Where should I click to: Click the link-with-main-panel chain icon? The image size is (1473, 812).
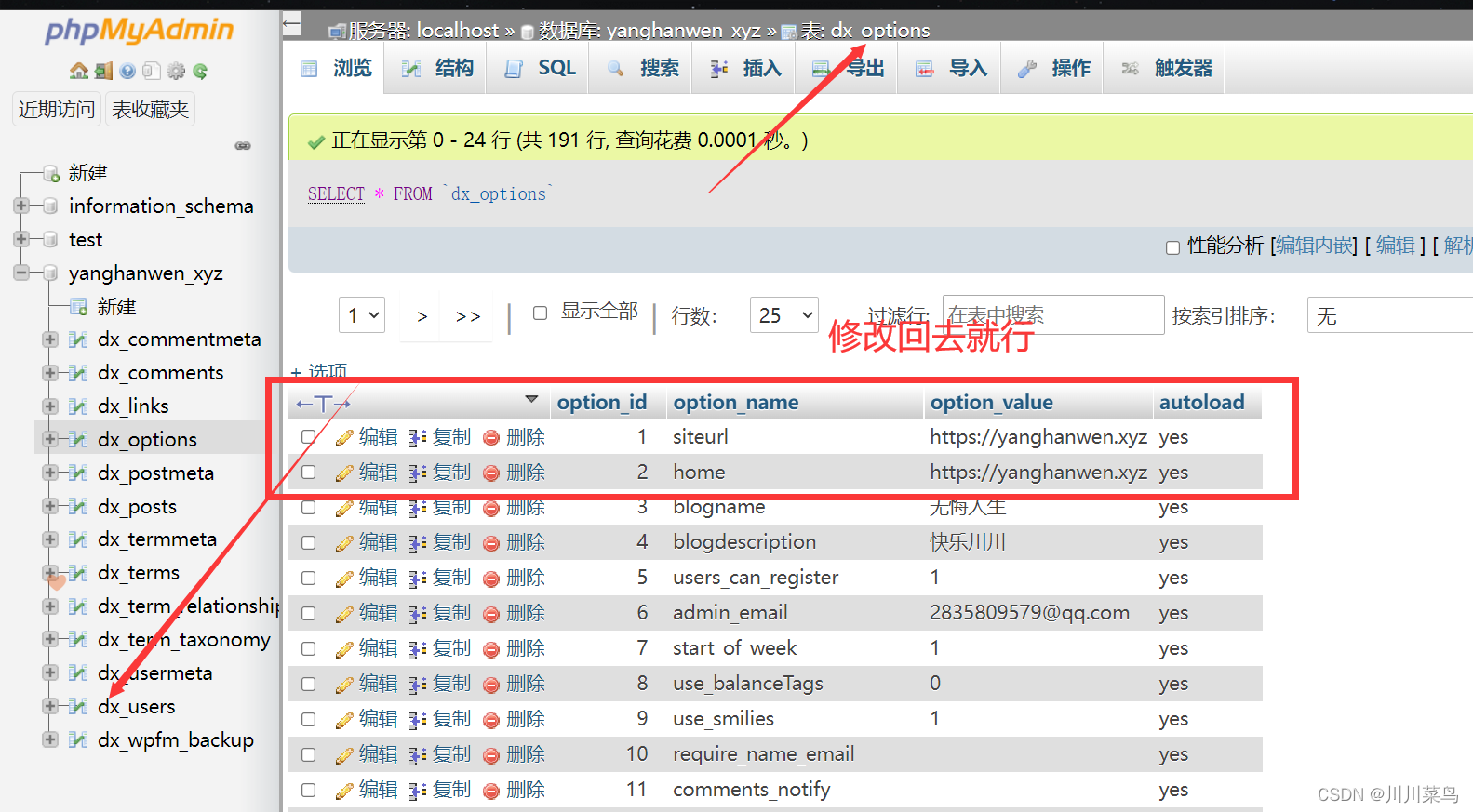[243, 146]
